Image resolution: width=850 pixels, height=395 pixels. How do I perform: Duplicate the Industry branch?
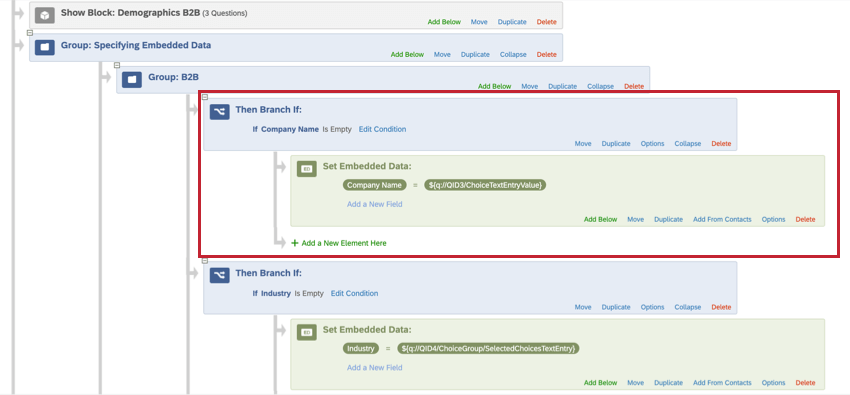coord(616,307)
